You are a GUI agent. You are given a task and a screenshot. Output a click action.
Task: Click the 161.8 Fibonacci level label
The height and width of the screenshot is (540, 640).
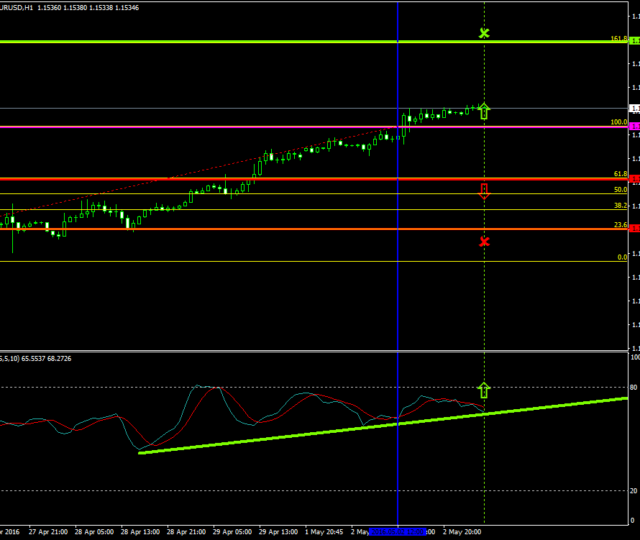[x=618, y=39]
